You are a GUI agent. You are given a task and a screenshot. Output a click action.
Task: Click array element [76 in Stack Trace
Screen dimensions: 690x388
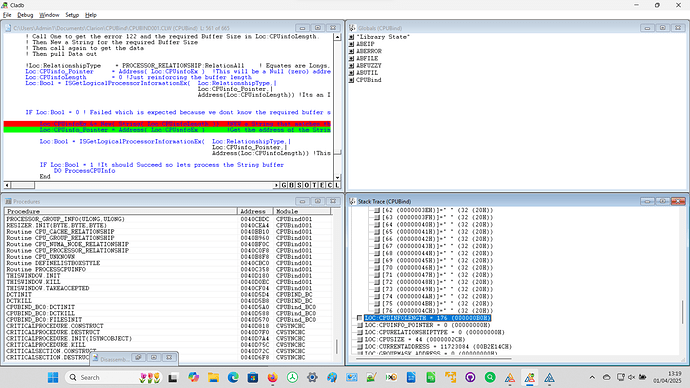pyautogui.click(x=437, y=311)
